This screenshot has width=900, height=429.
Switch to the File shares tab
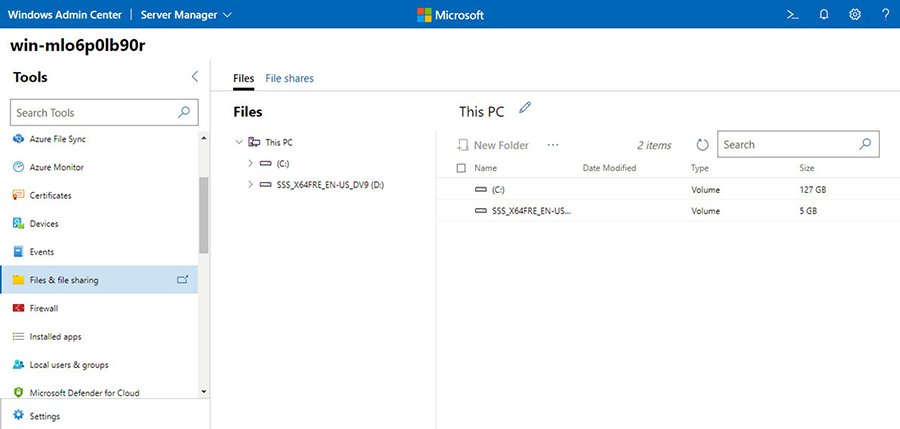click(289, 79)
